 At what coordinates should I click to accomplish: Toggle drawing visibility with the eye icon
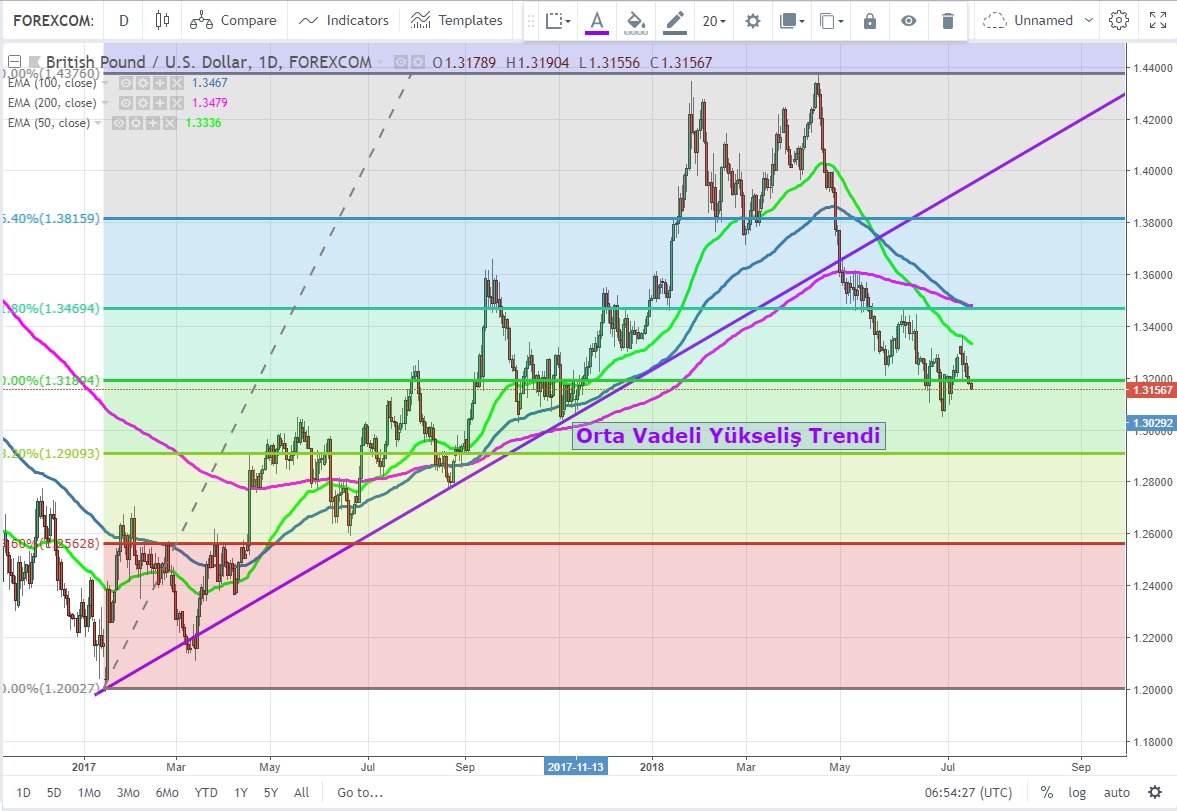pyautogui.click(x=908, y=20)
